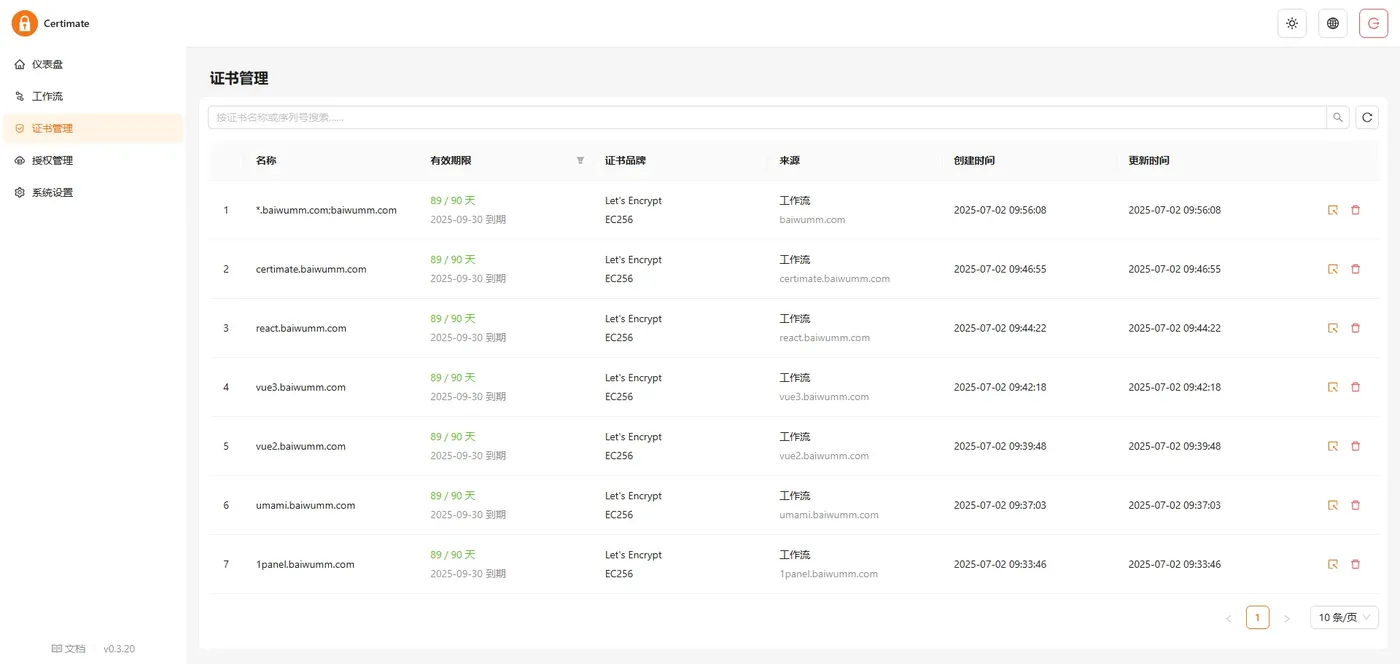1400x664 pixels.
Task: Open the 文档 documentation link
Action: pos(69,649)
